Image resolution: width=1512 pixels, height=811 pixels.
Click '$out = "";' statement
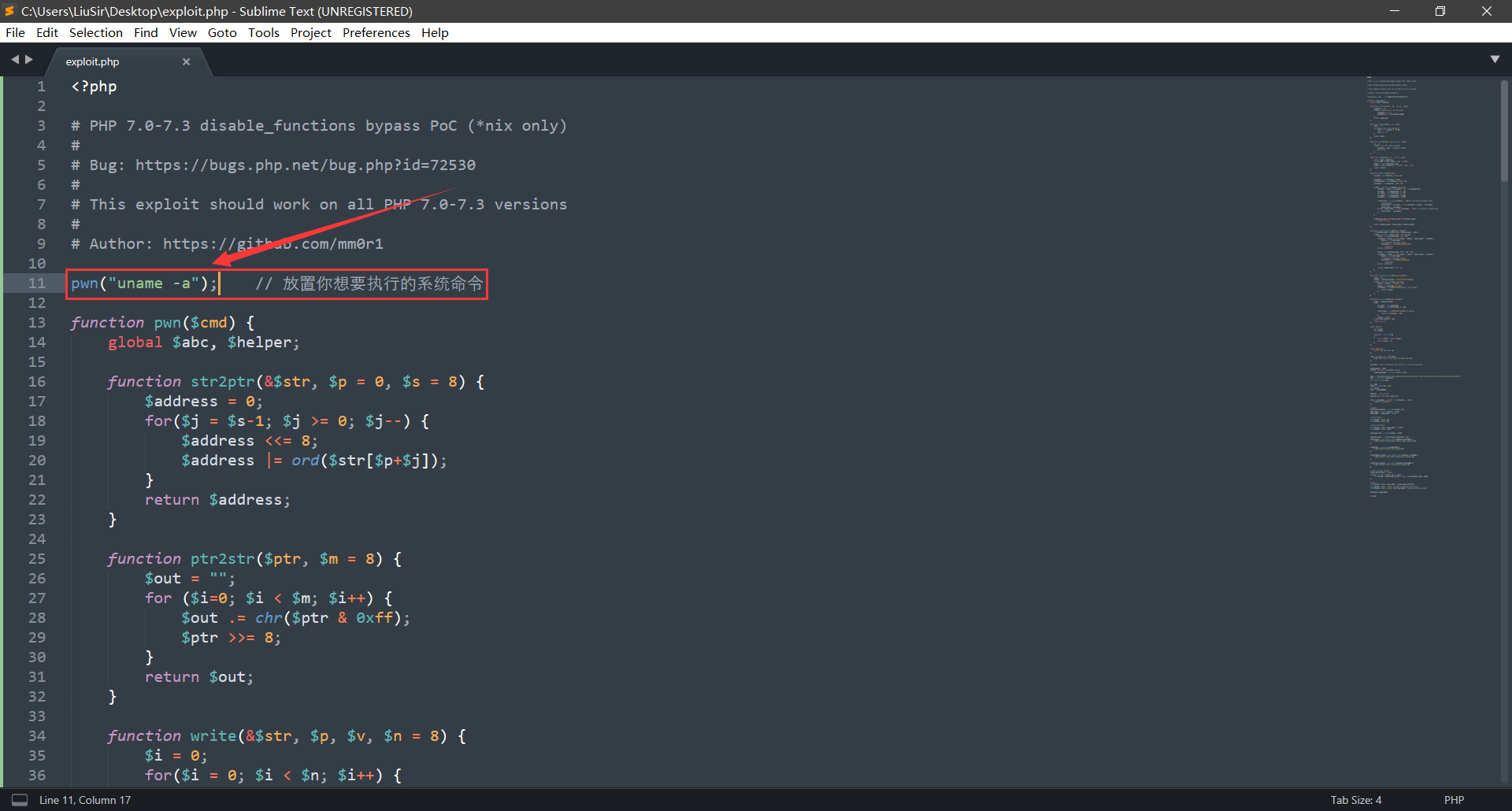(x=190, y=579)
